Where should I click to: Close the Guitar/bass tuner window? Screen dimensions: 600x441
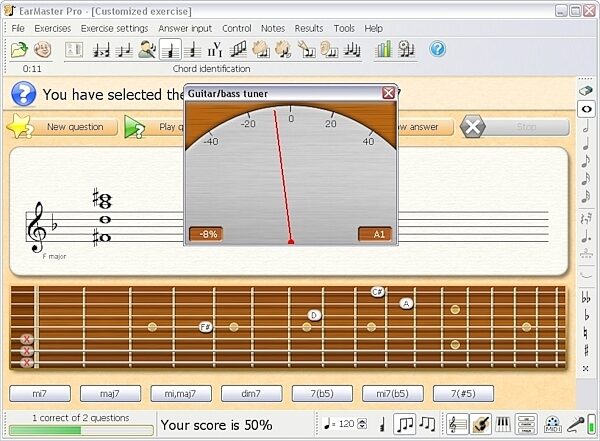[388, 93]
